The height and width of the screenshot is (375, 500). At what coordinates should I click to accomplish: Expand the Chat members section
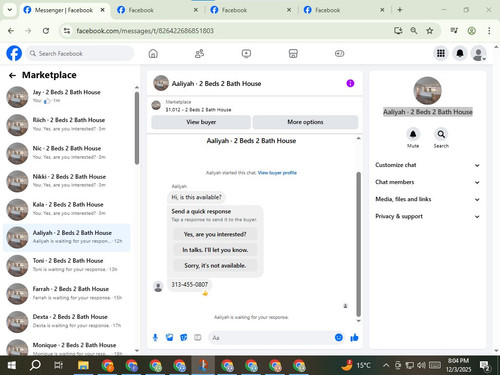coord(427,182)
